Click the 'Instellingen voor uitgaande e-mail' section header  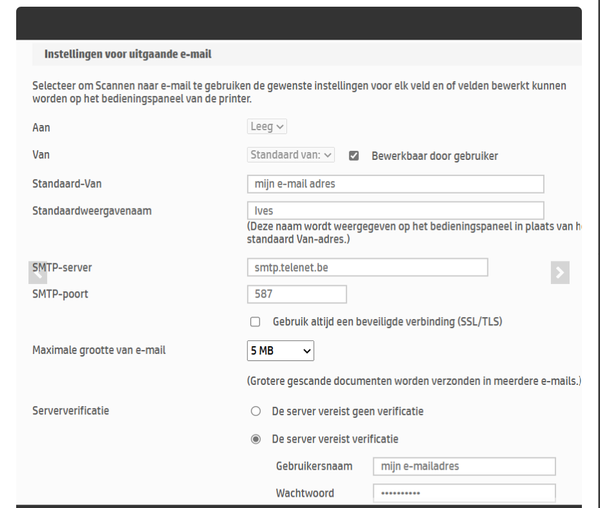(x=128, y=54)
